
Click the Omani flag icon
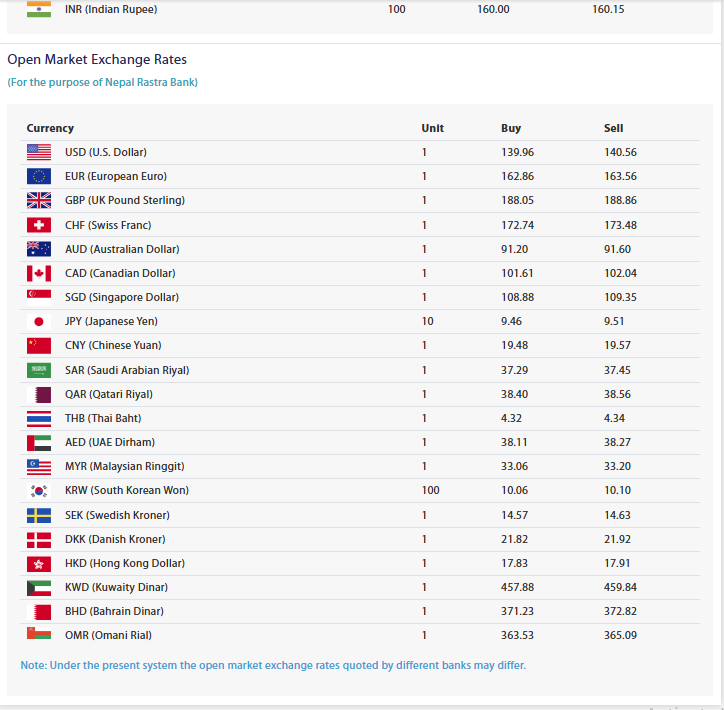39,633
